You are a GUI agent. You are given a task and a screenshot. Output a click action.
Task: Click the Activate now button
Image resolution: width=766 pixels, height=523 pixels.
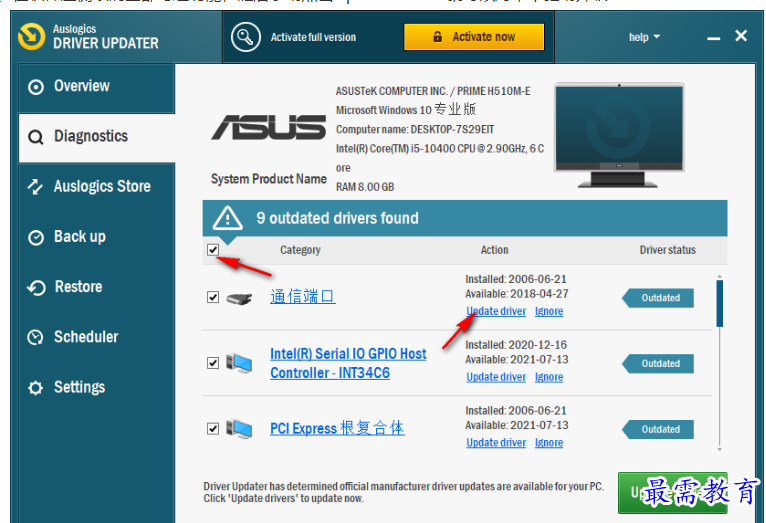point(473,37)
